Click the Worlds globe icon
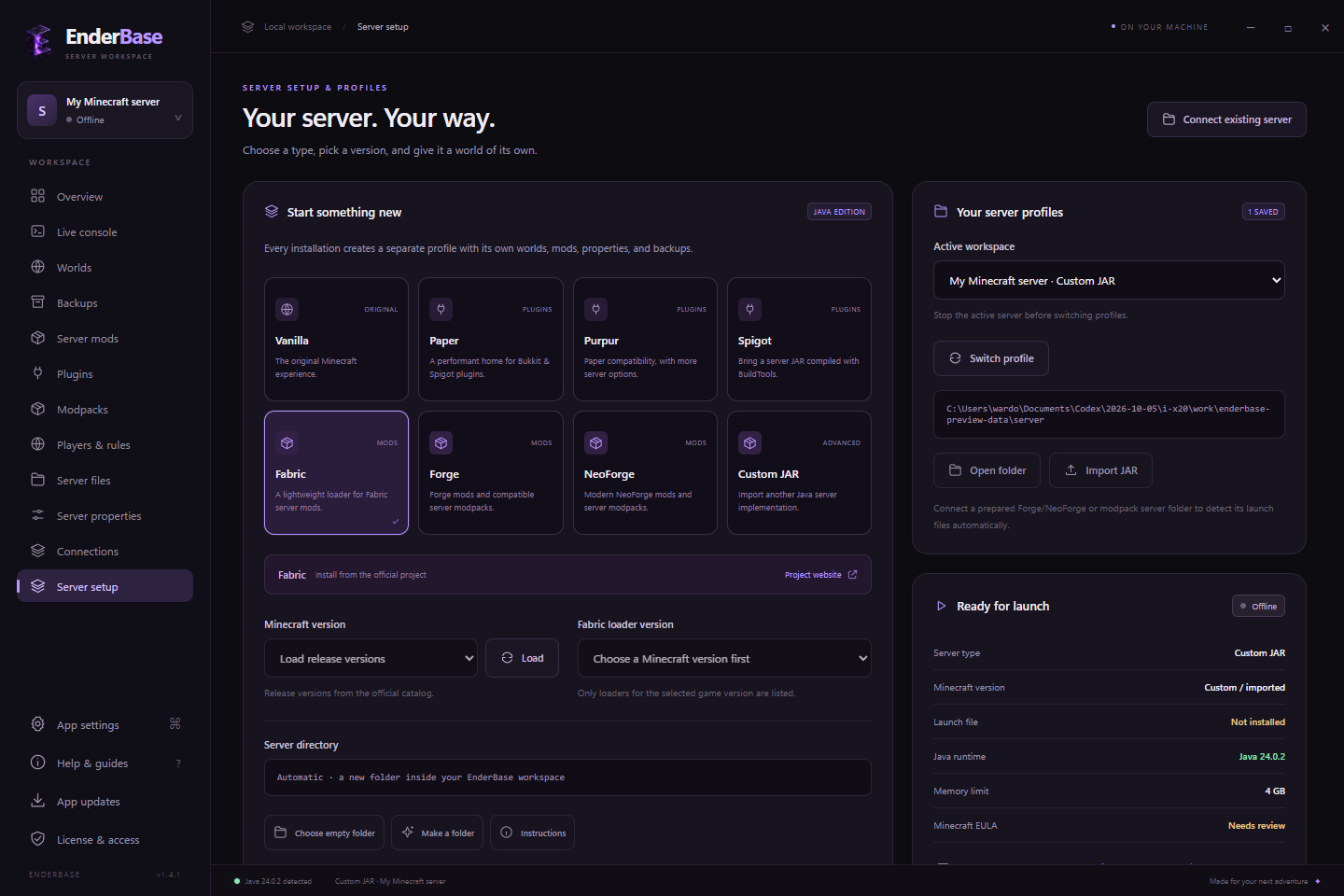The image size is (1344, 896). point(37,267)
